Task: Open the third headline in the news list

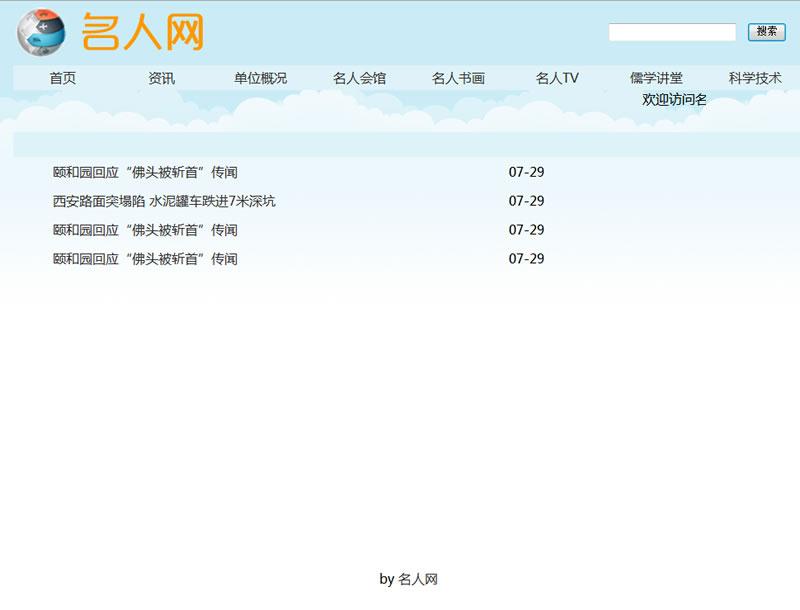Action: click(x=145, y=230)
